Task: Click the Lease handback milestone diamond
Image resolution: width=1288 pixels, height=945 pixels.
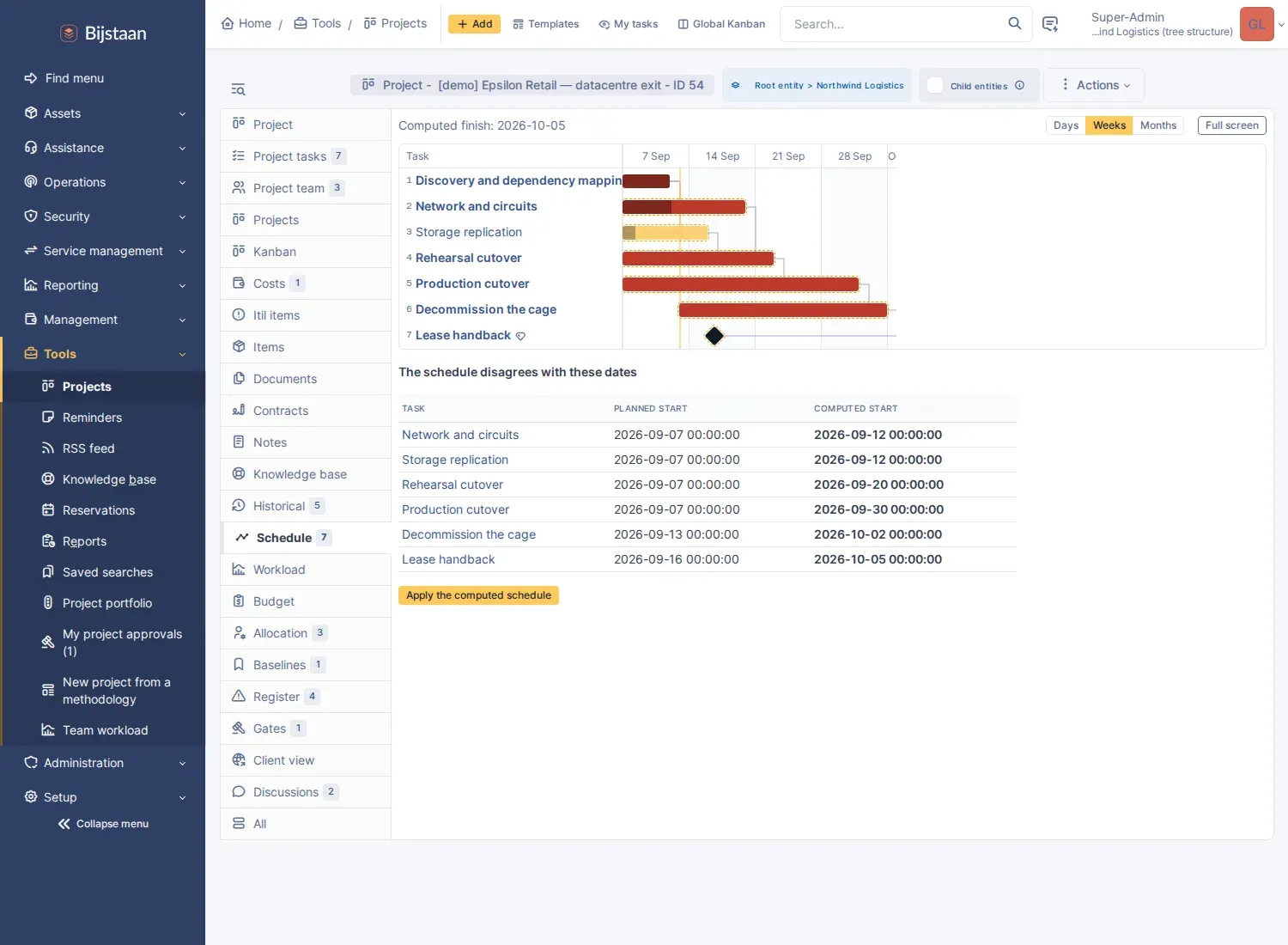Action: [714, 336]
